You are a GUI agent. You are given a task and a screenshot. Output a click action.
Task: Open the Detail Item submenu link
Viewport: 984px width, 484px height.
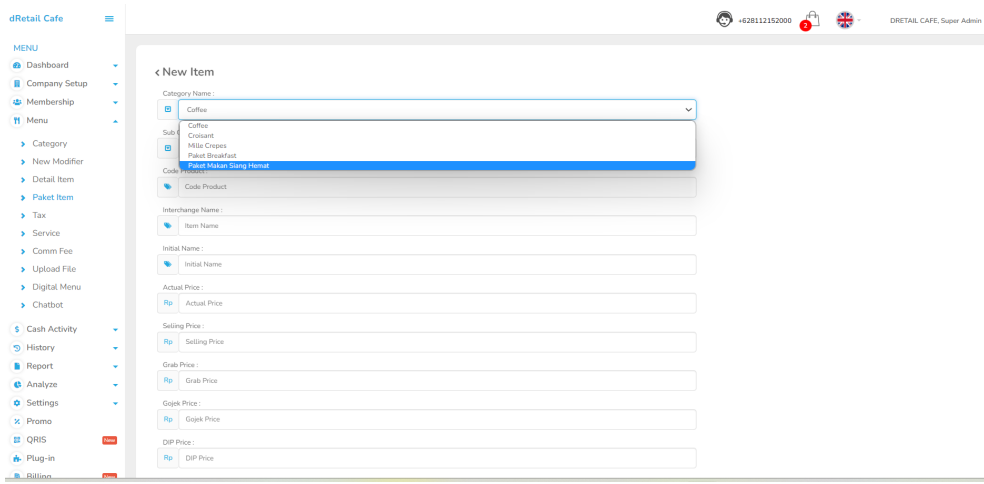[53, 180]
